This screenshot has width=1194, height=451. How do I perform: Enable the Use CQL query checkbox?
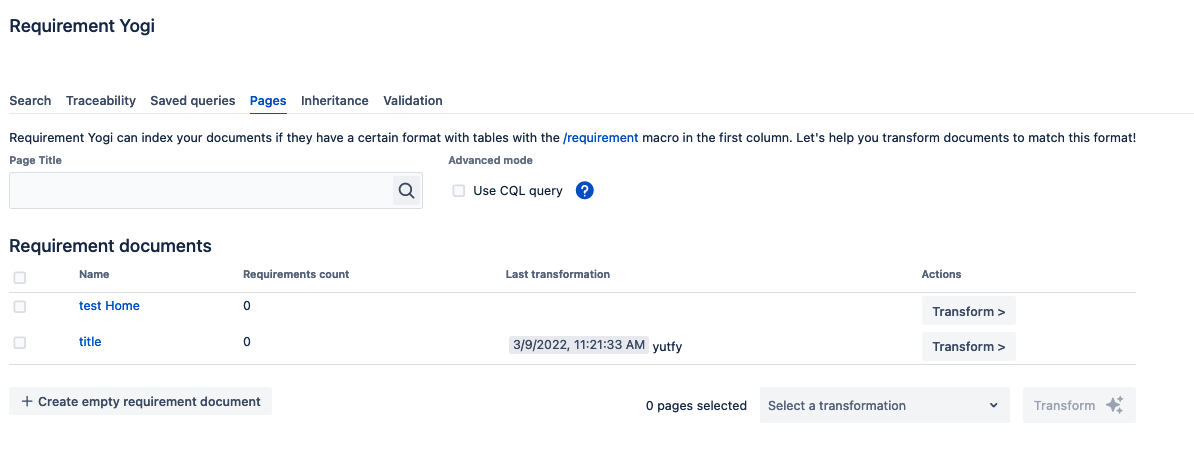coord(459,191)
